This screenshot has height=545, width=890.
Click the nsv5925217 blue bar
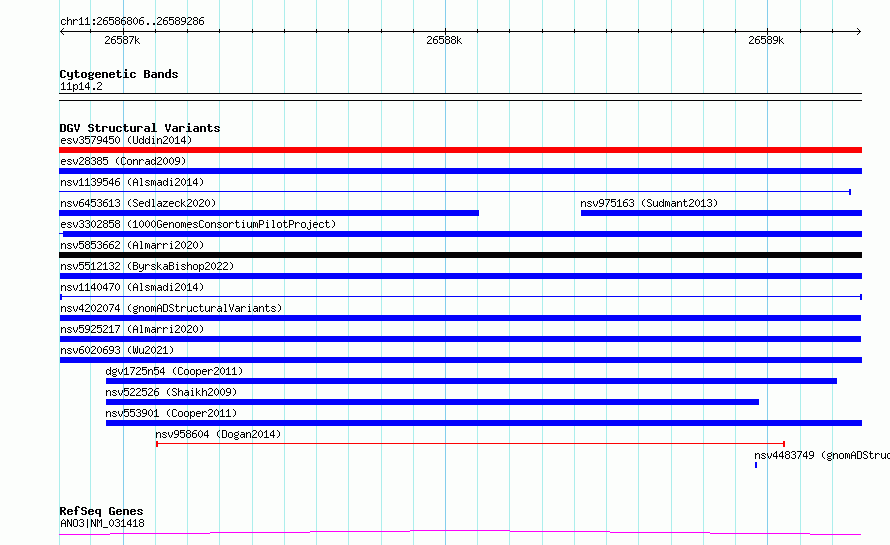460,339
